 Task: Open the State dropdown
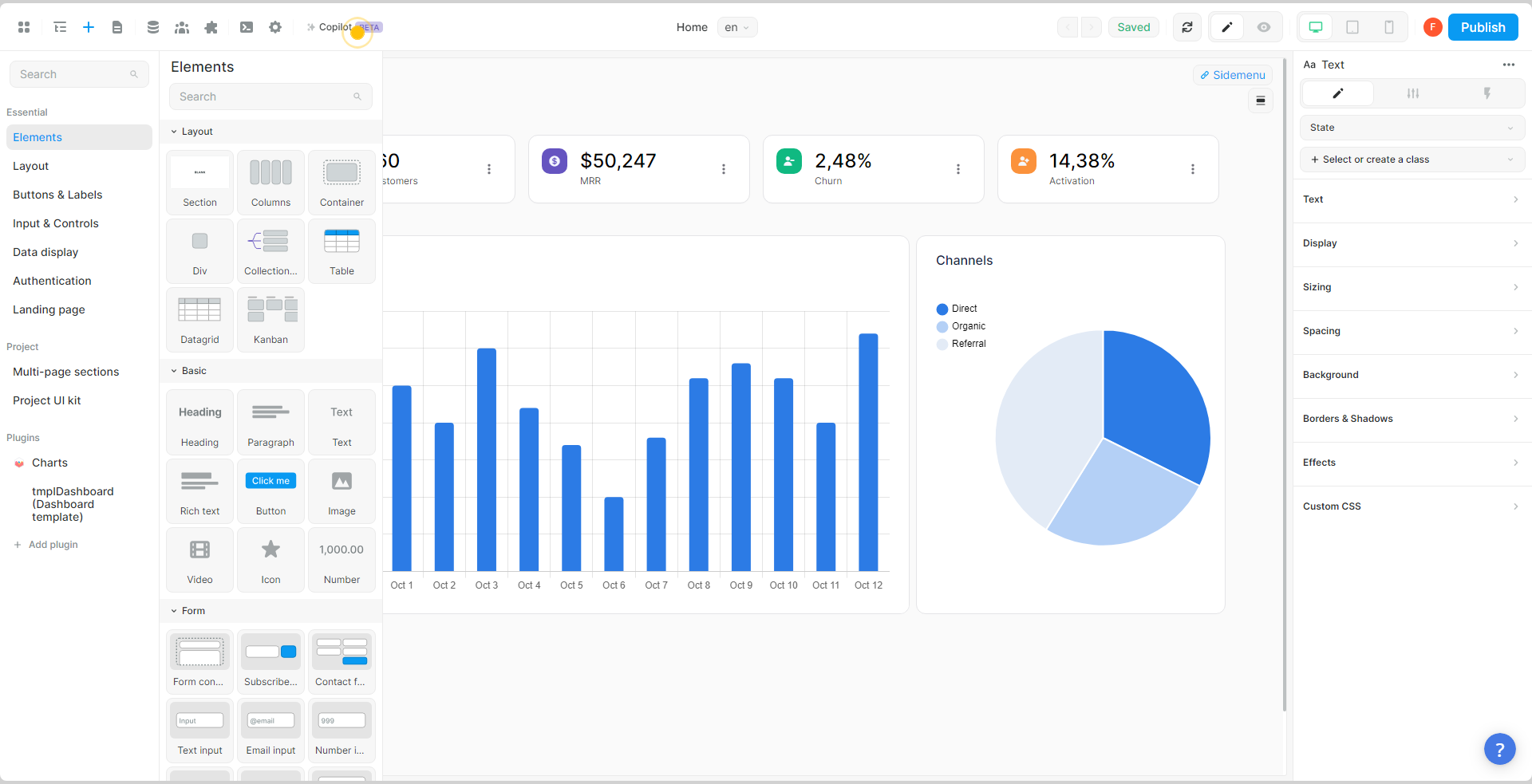(1412, 128)
